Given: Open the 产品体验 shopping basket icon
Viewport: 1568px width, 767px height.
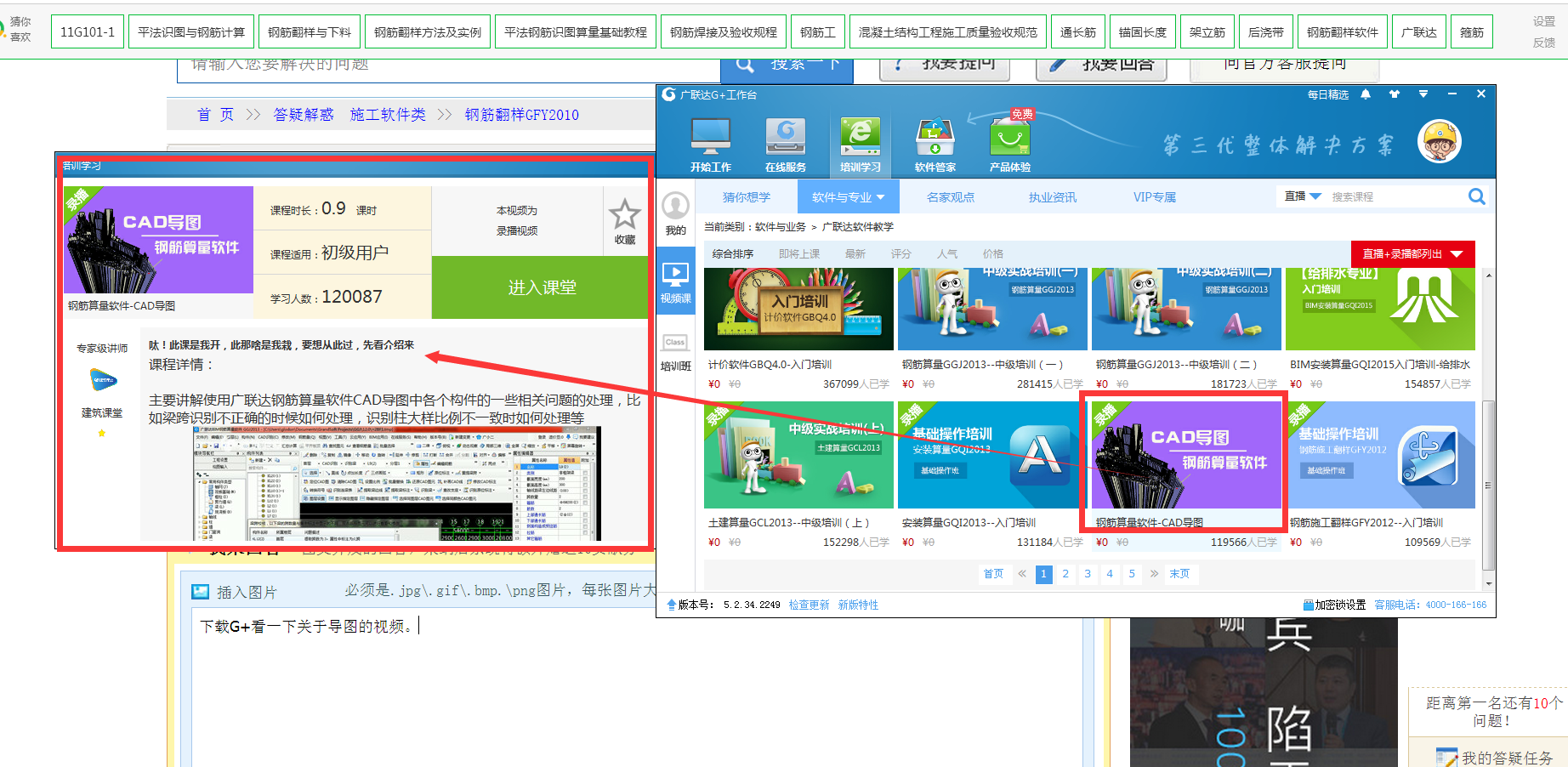Looking at the screenshot, I should [1010, 136].
